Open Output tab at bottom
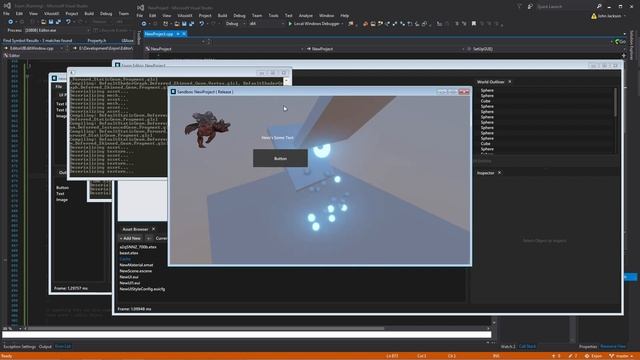This screenshot has width=640, height=360. [x=45, y=347]
